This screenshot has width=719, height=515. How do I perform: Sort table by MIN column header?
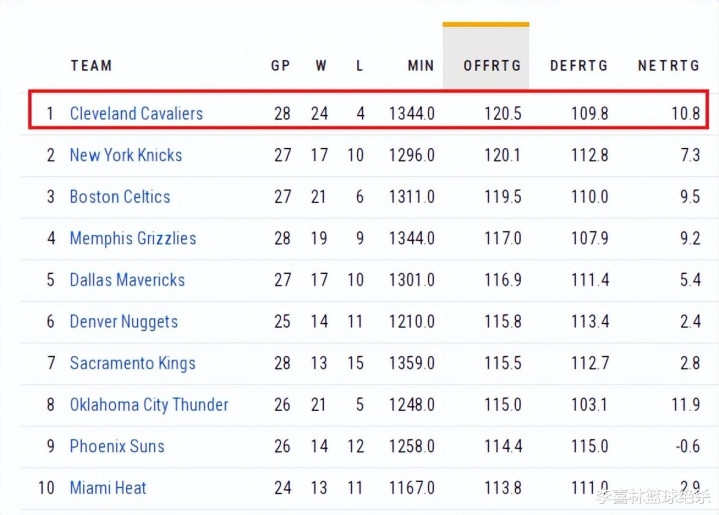[x=420, y=66]
